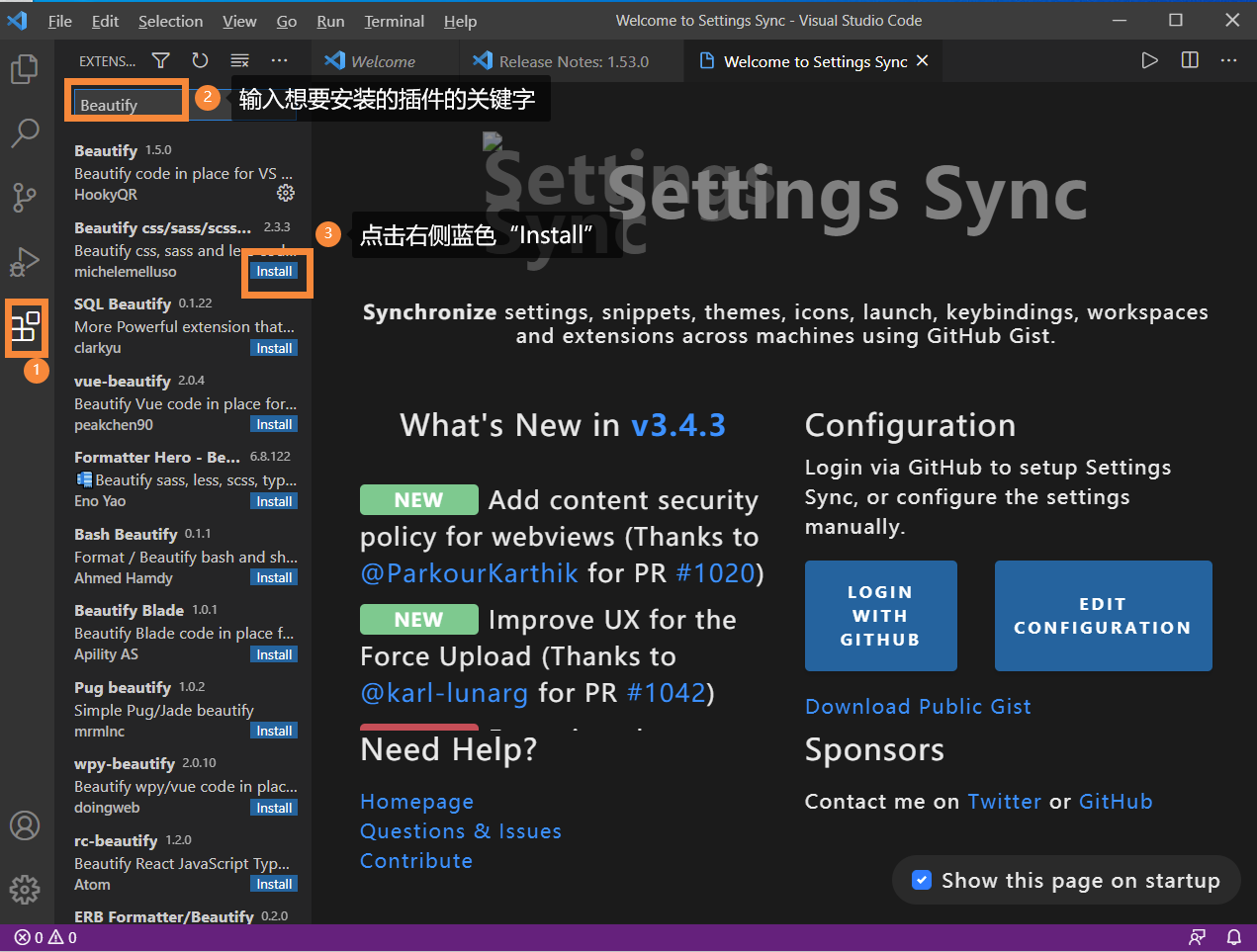
Task: Open notifications from the status bar bell
Action: [1234, 937]
